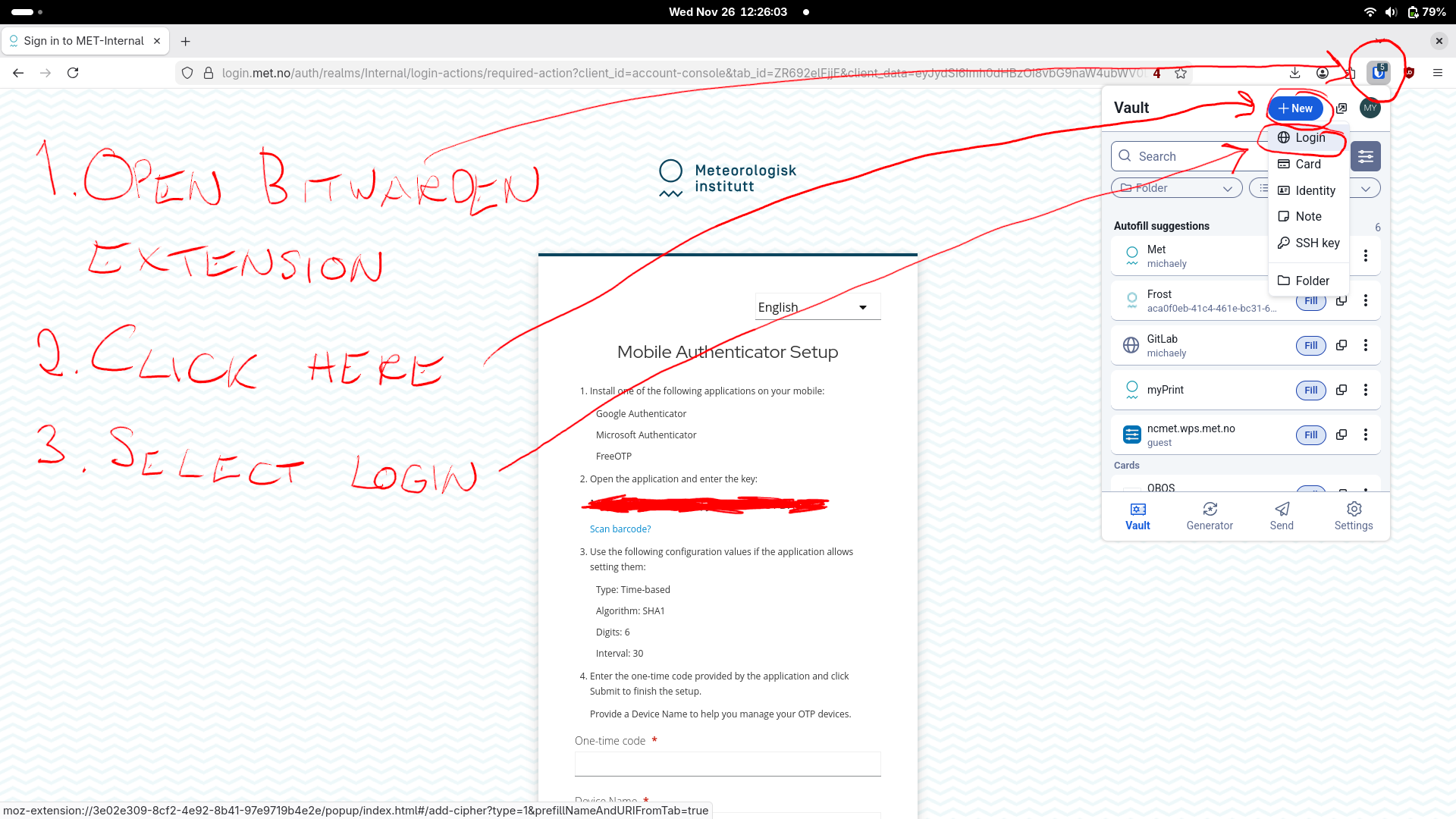The width and height of the screenshot is (1456, 819).
Task: Open the Send tab
Action: pos(1281,516)
